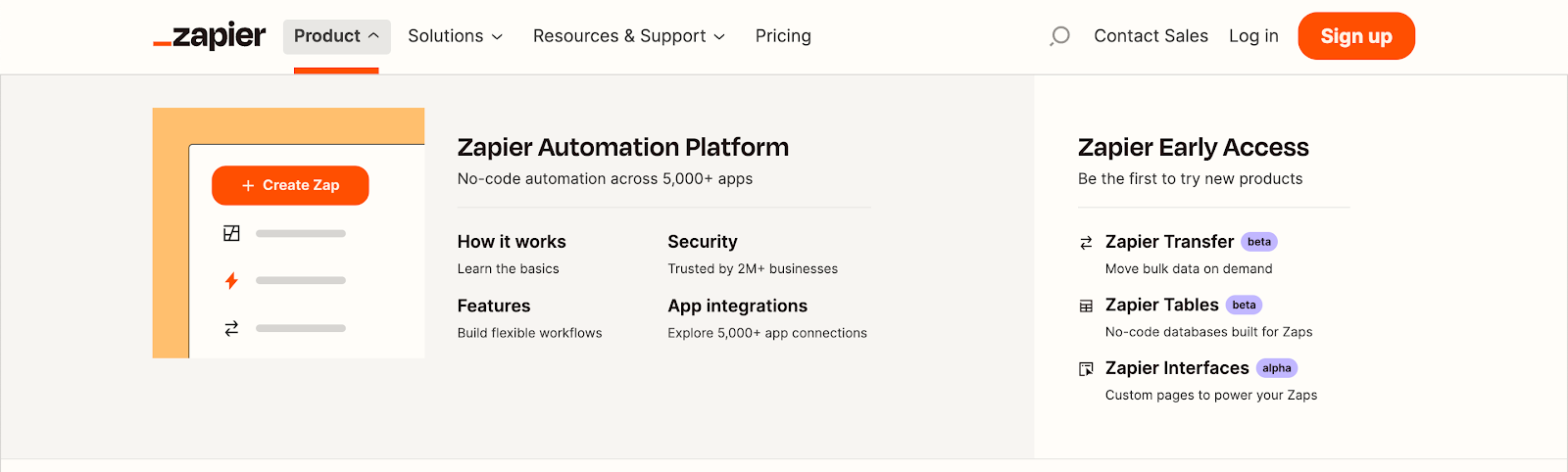The image size is (1568, 472).
Task: Open the App integrations link
Action: 737,307
